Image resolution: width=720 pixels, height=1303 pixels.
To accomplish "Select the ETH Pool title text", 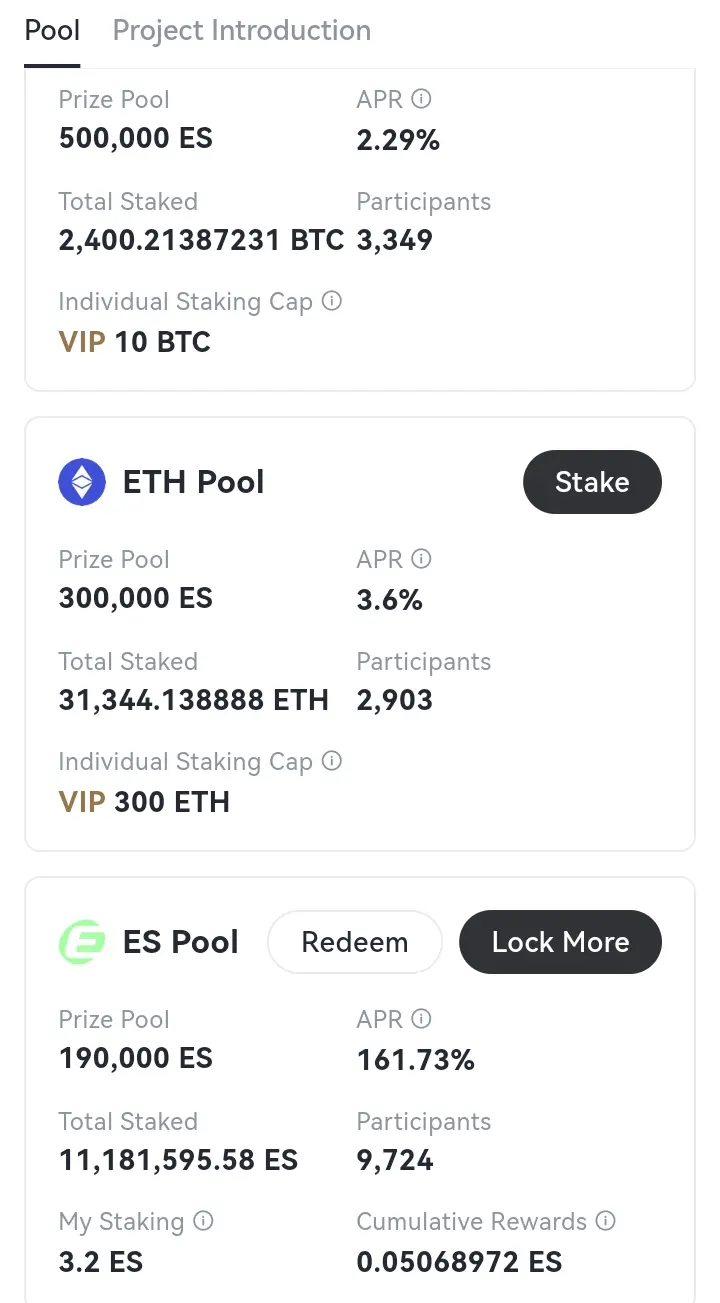I will click(x=193, y=482).
